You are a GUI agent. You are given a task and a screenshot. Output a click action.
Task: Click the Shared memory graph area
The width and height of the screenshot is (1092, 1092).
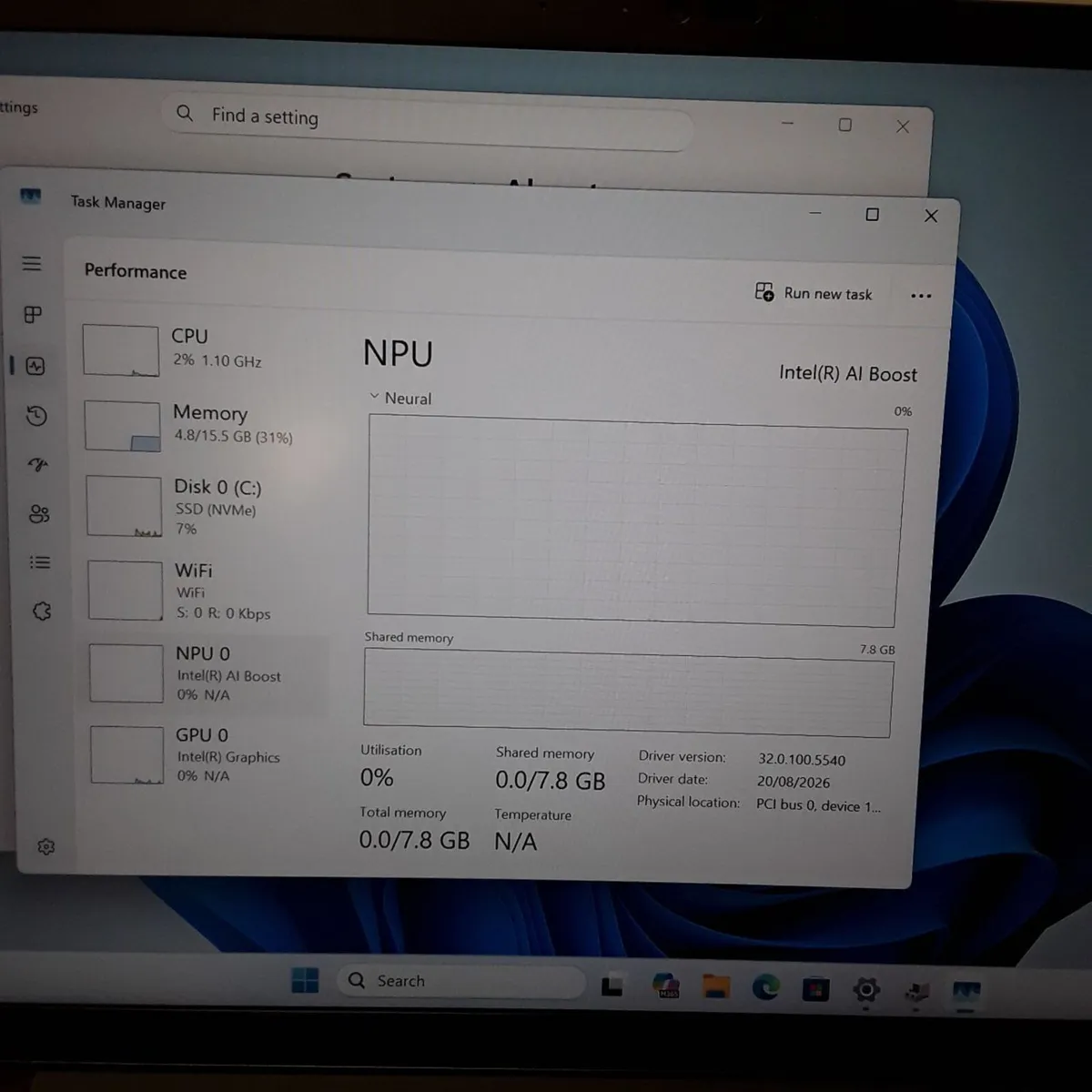(x=628, y=693)
